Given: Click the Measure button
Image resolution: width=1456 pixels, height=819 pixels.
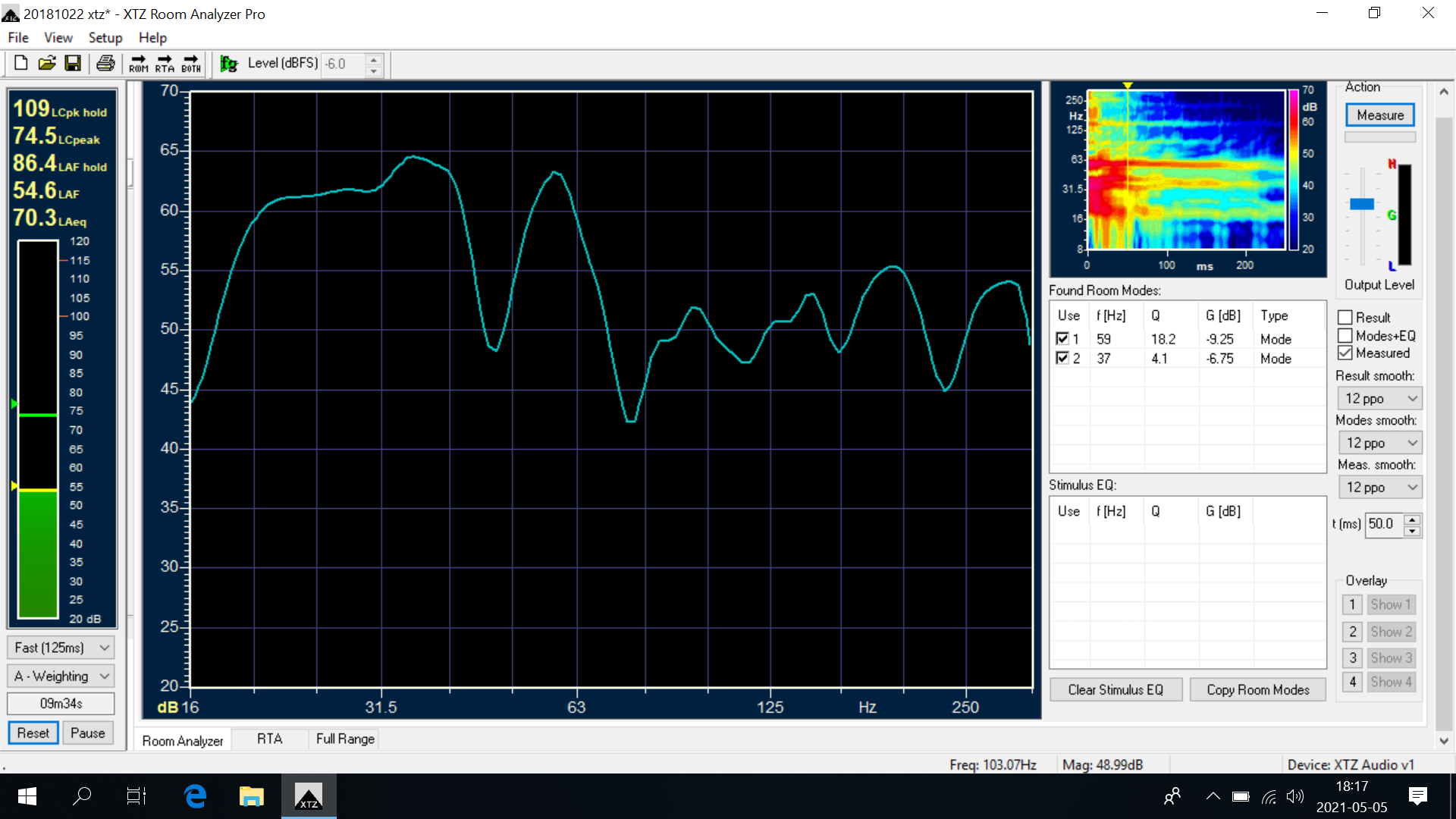Looking at the screenshot, I should [1380, 115].
